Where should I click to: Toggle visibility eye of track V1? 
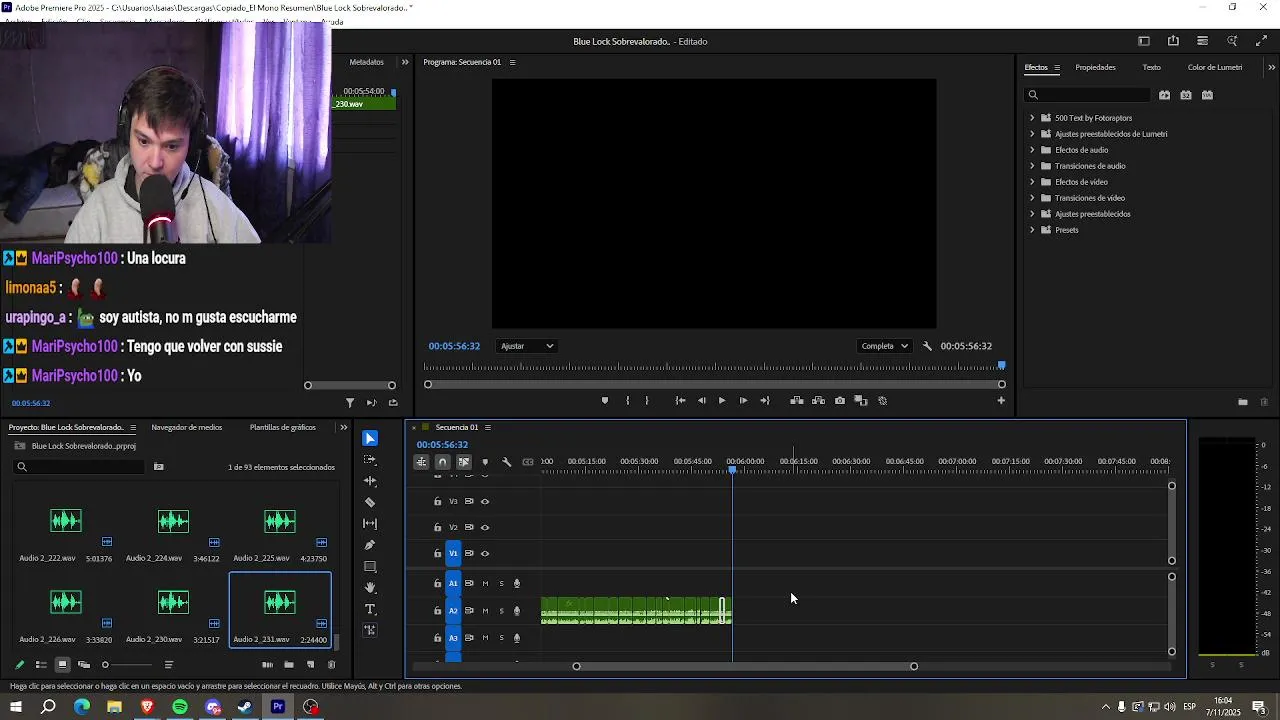485,553
